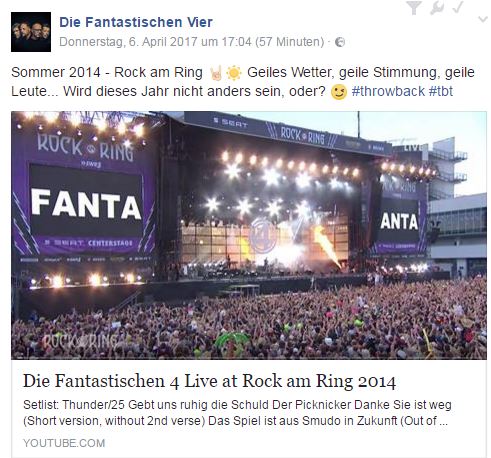Click the winking face emoji
491x458 pixels.
(x=339, y=92)
